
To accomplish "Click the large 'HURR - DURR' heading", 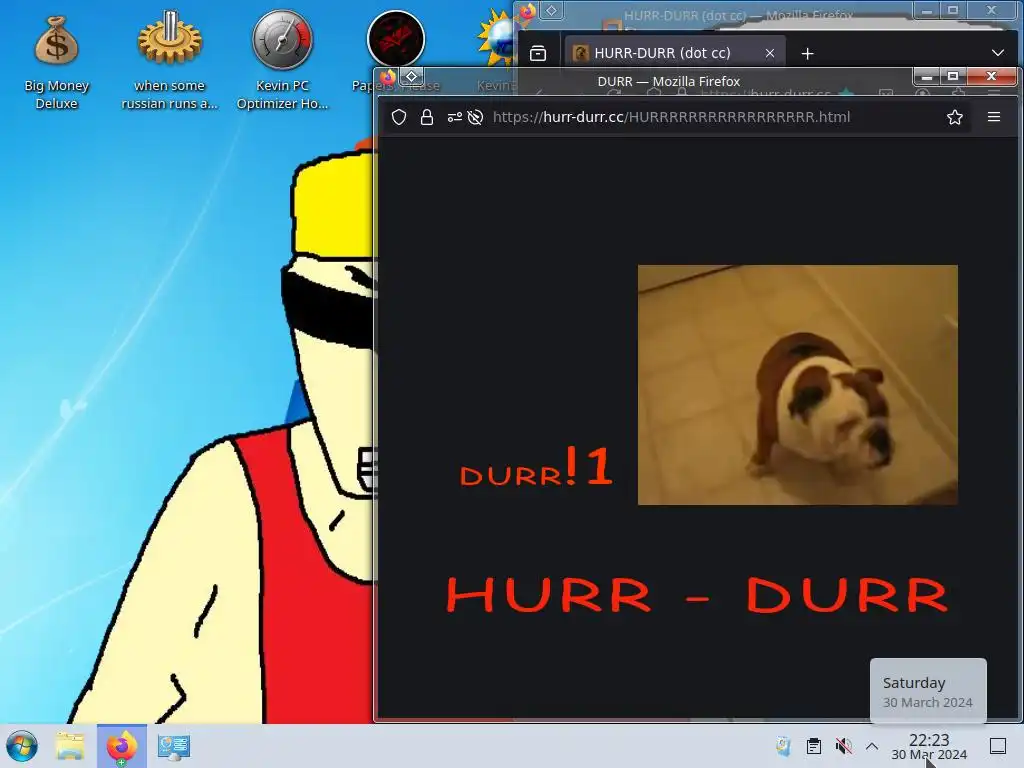I will (697, 594).
